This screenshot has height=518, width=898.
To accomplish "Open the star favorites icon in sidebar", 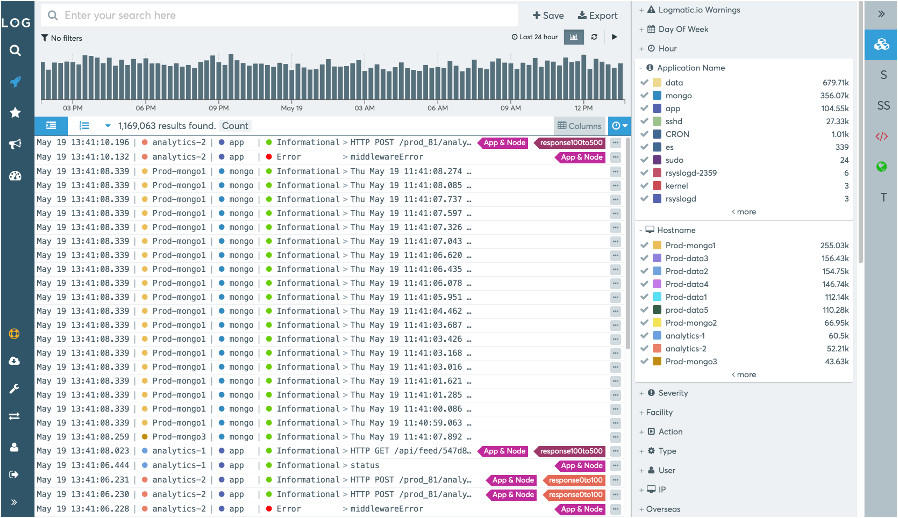I will pos(15,113).
